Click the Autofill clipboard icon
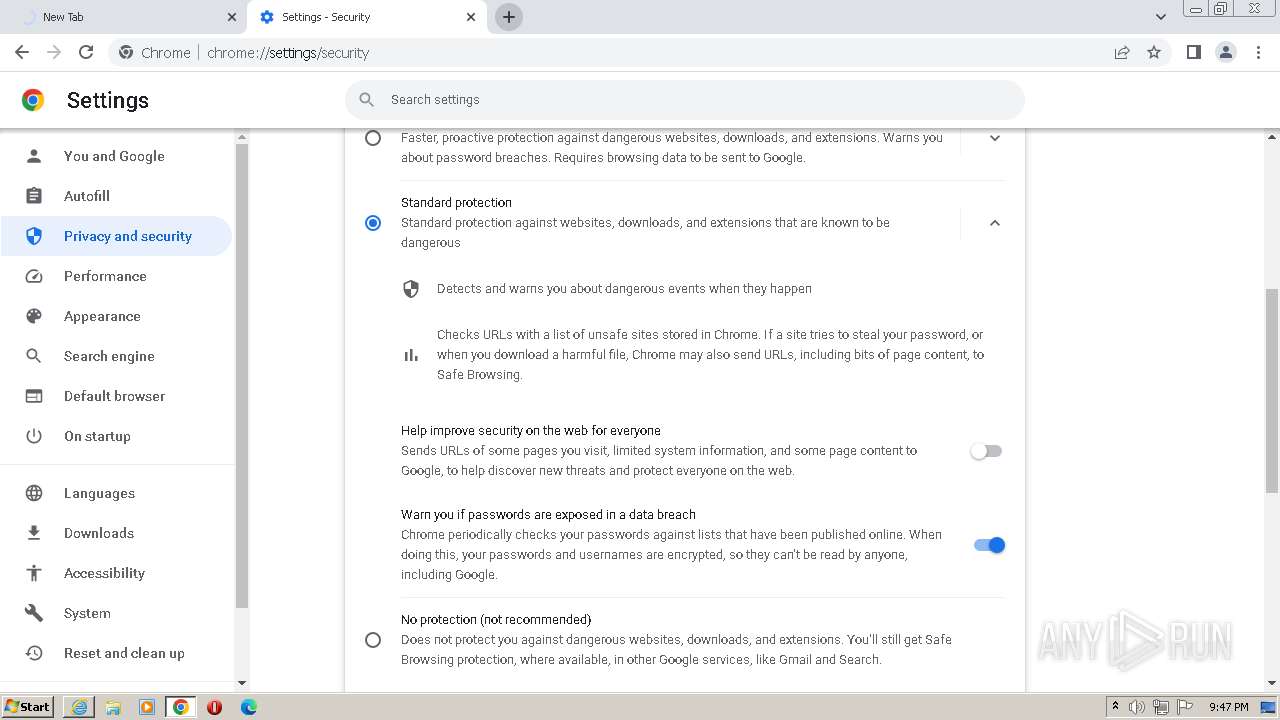 (34, 196)
